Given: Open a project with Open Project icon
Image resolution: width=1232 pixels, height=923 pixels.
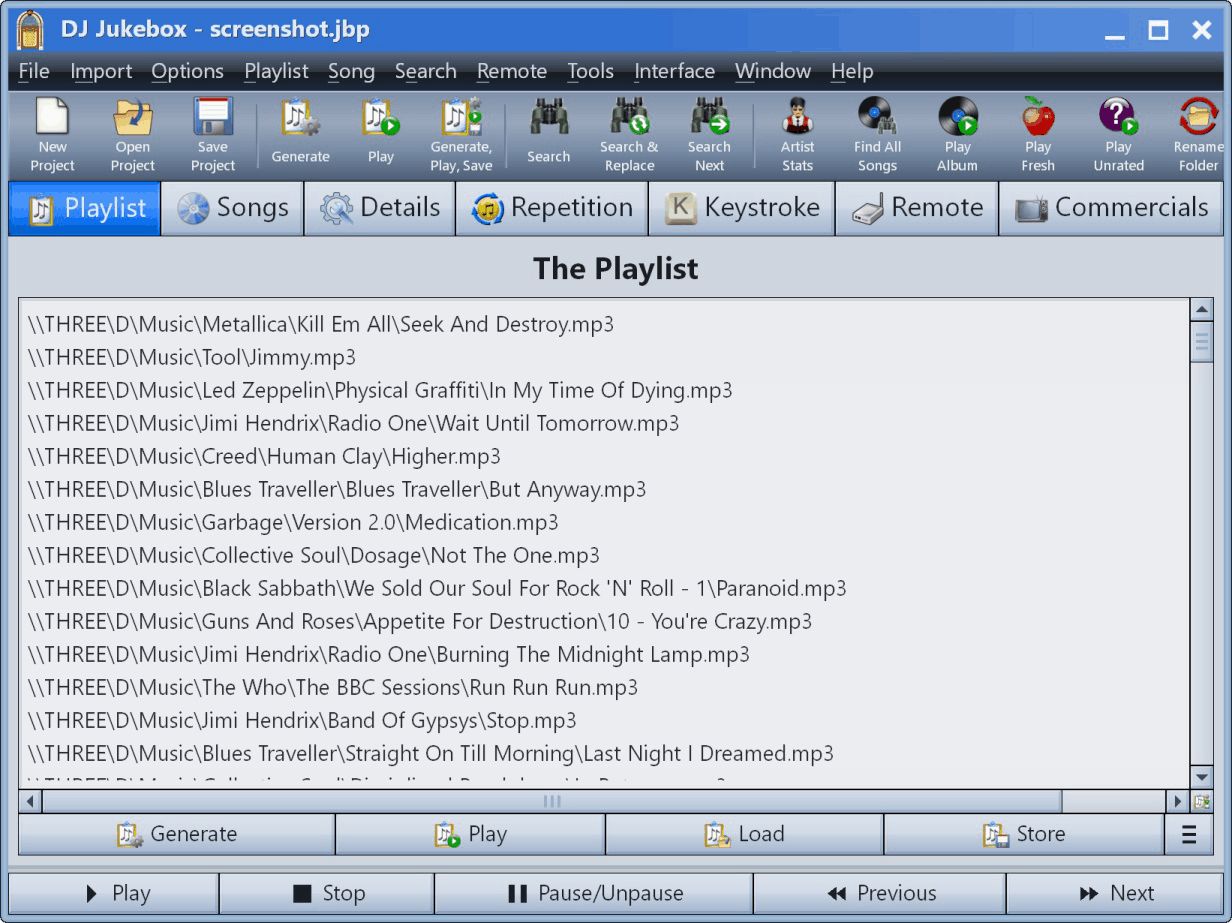Looking at the screenshot, I should 133,136.
